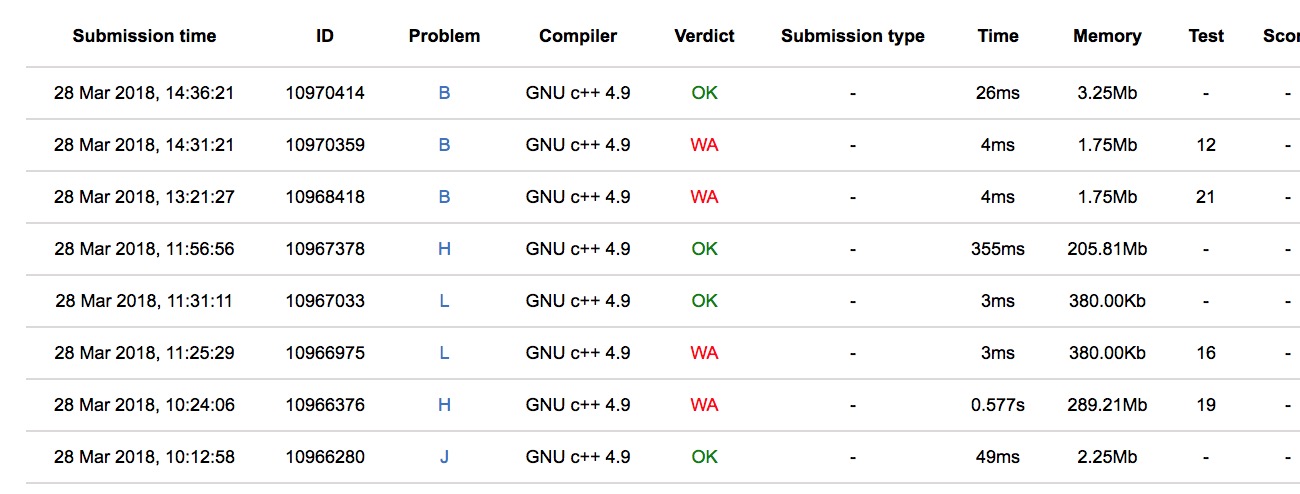Click the Verdict column header
The image size is (1300, 494).
[x=704, y=36]
